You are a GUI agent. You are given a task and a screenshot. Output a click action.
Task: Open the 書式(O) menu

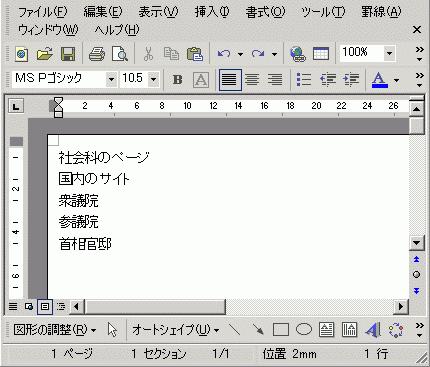(265, 12)
